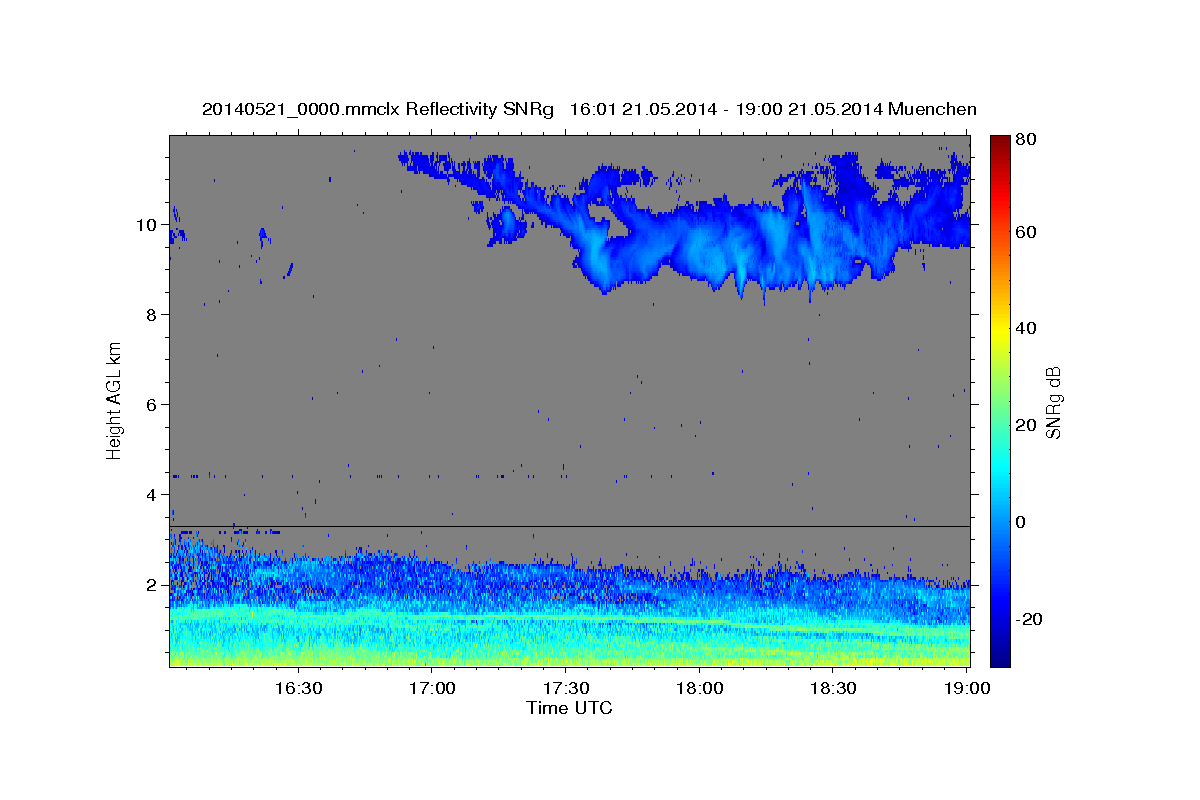Click the 18:00 time tick label
This screenshot has height=800, width=1200.
click(x=699, y=689)
